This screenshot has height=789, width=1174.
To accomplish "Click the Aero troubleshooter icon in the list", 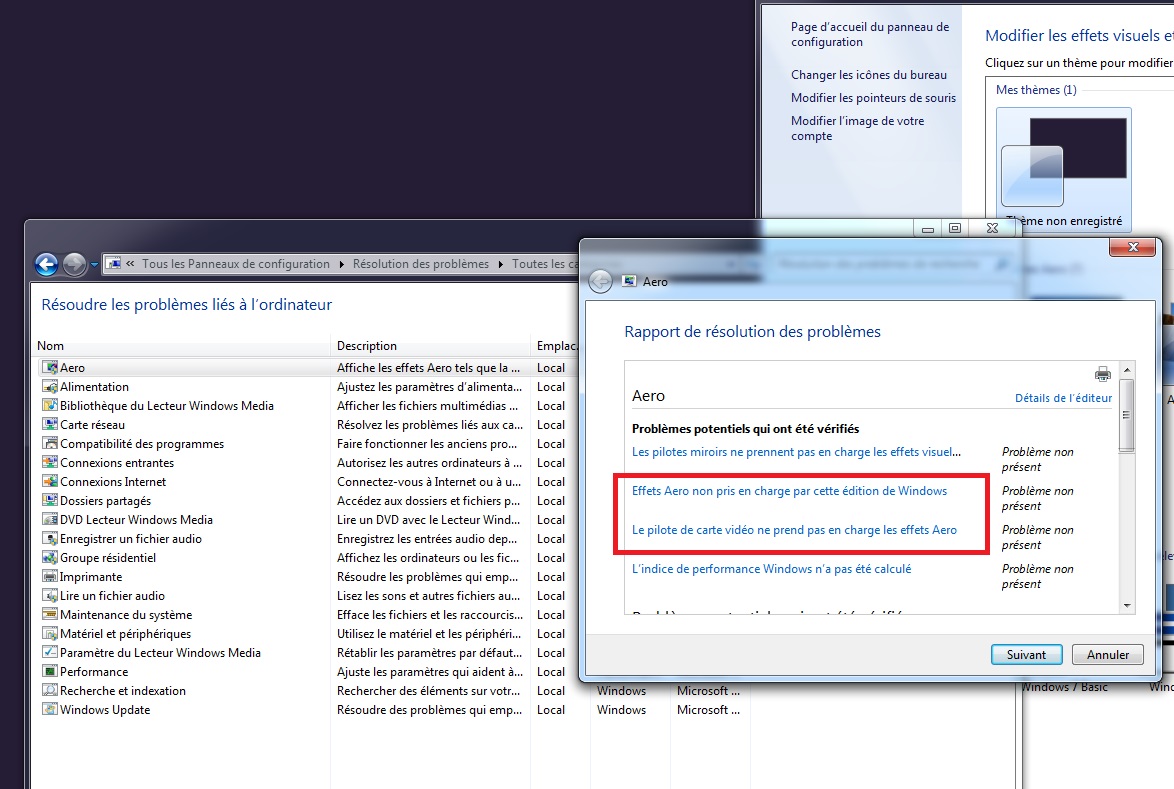I will 50,368.
